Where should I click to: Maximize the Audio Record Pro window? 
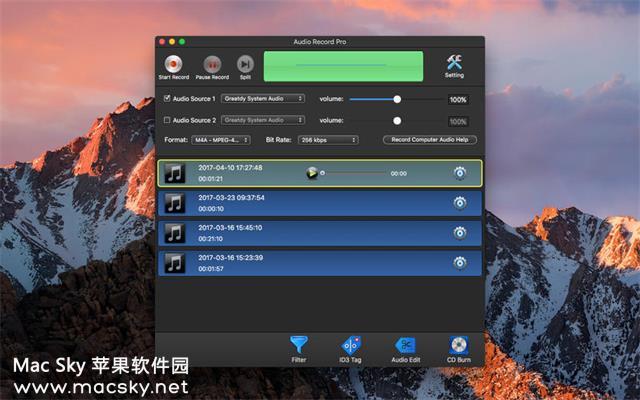coord(182,42)
